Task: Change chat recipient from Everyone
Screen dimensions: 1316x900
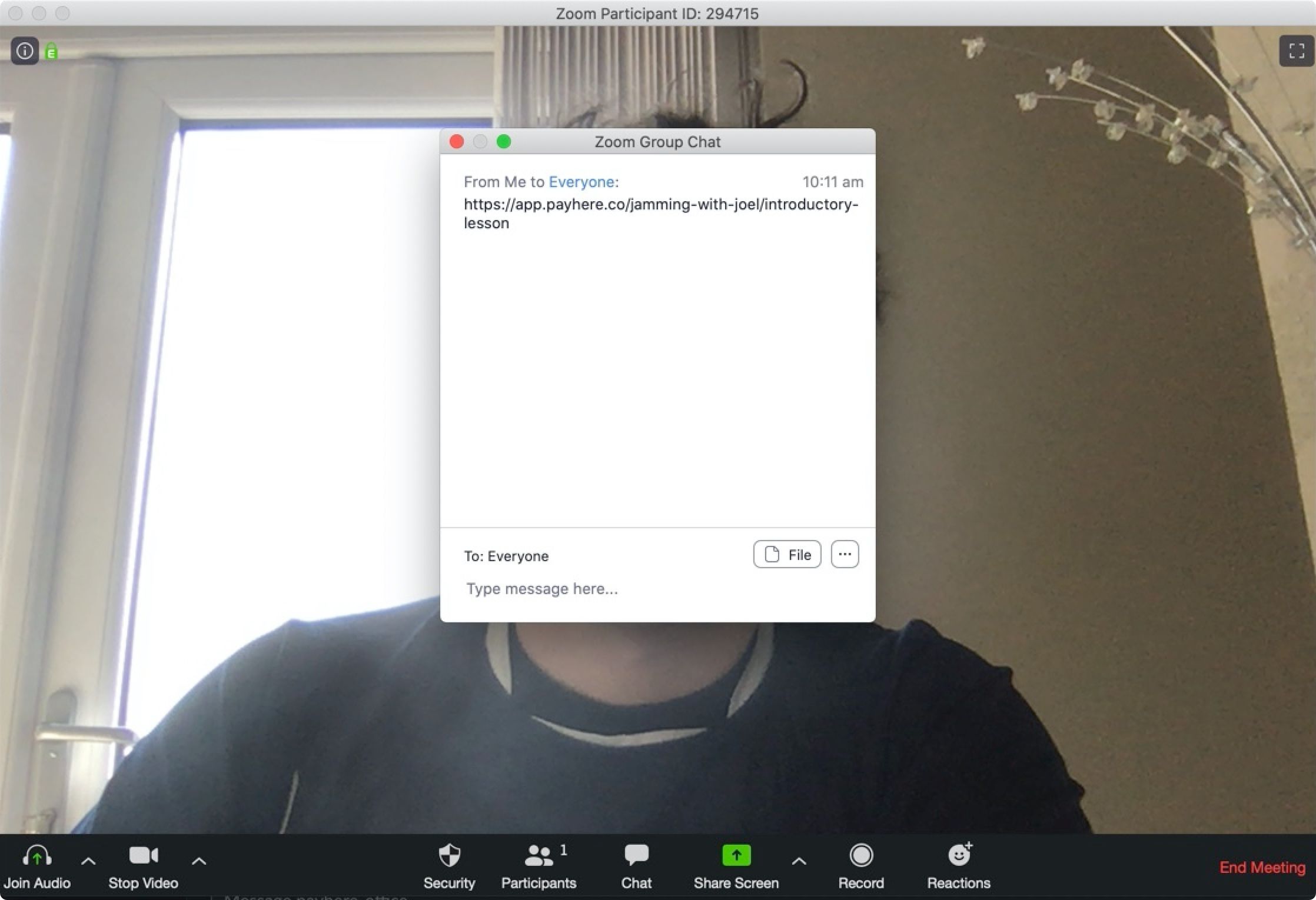Action: [517, 556]
